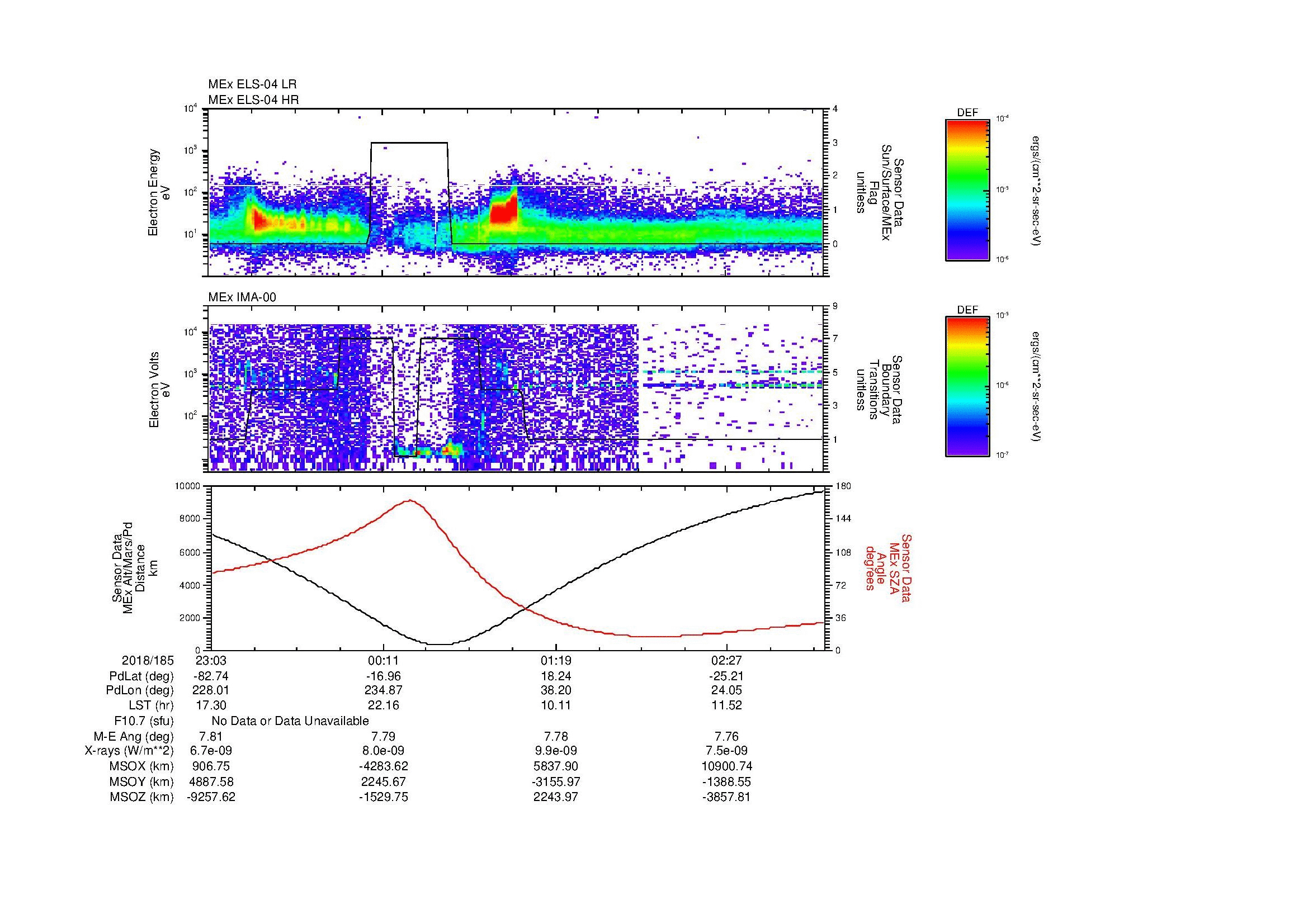Click the MEx Alt/Mars/Pd Distance axis label
This screenshot has height=924, width=1308.
tap(135, 567)
